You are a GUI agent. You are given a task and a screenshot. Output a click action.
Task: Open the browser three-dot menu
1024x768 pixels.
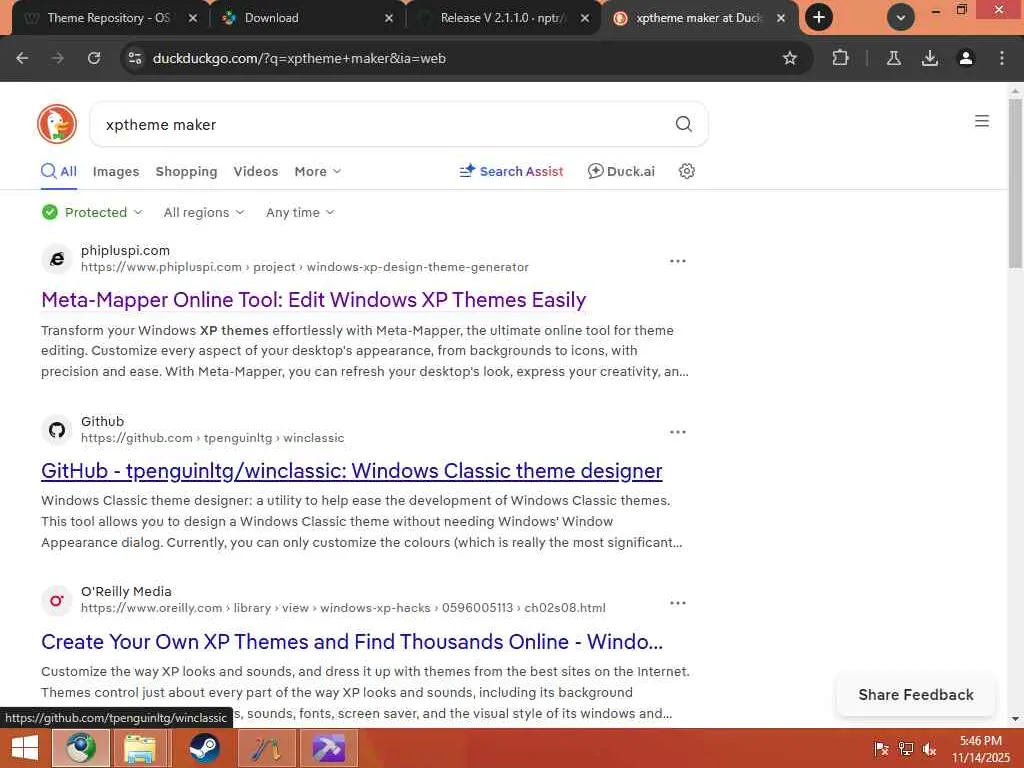tap(1002, 58)
